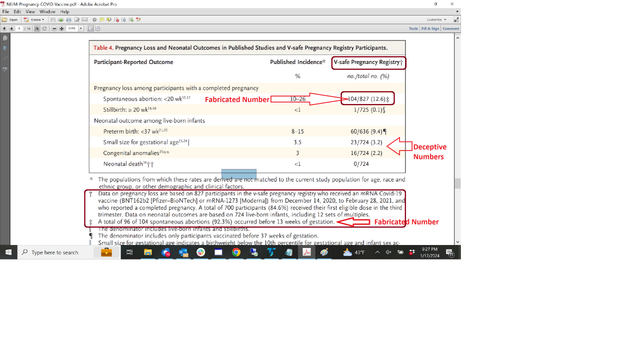
Task: Click the red stamp toolbar icon
Action: coord(117,20)
